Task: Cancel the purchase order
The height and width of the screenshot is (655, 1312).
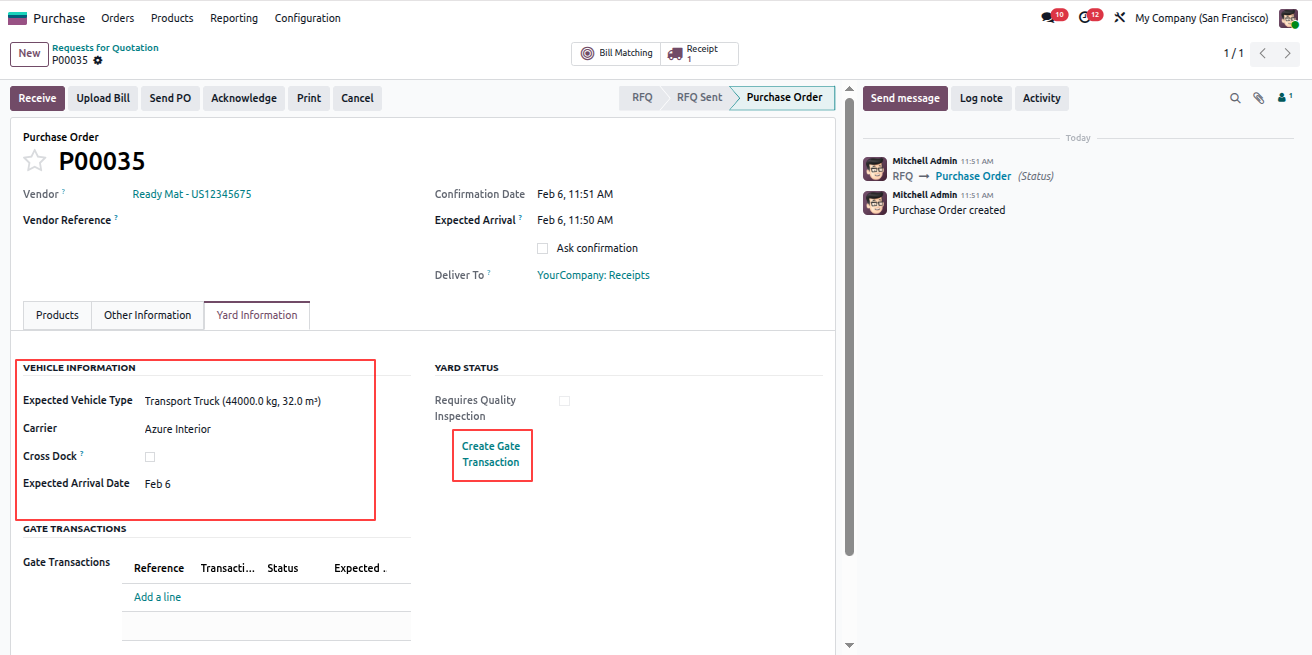Action: 357,98
